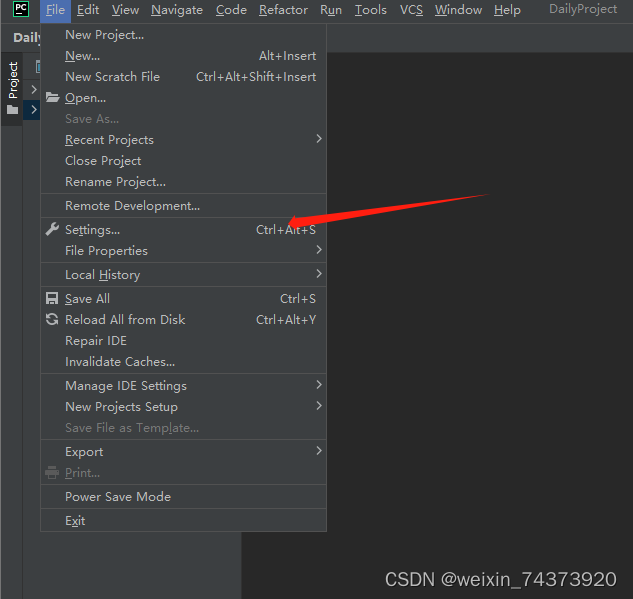The width and height of the screenshot is (633, 599).
Task: Open Remote Development...
Action: point(183,206)
